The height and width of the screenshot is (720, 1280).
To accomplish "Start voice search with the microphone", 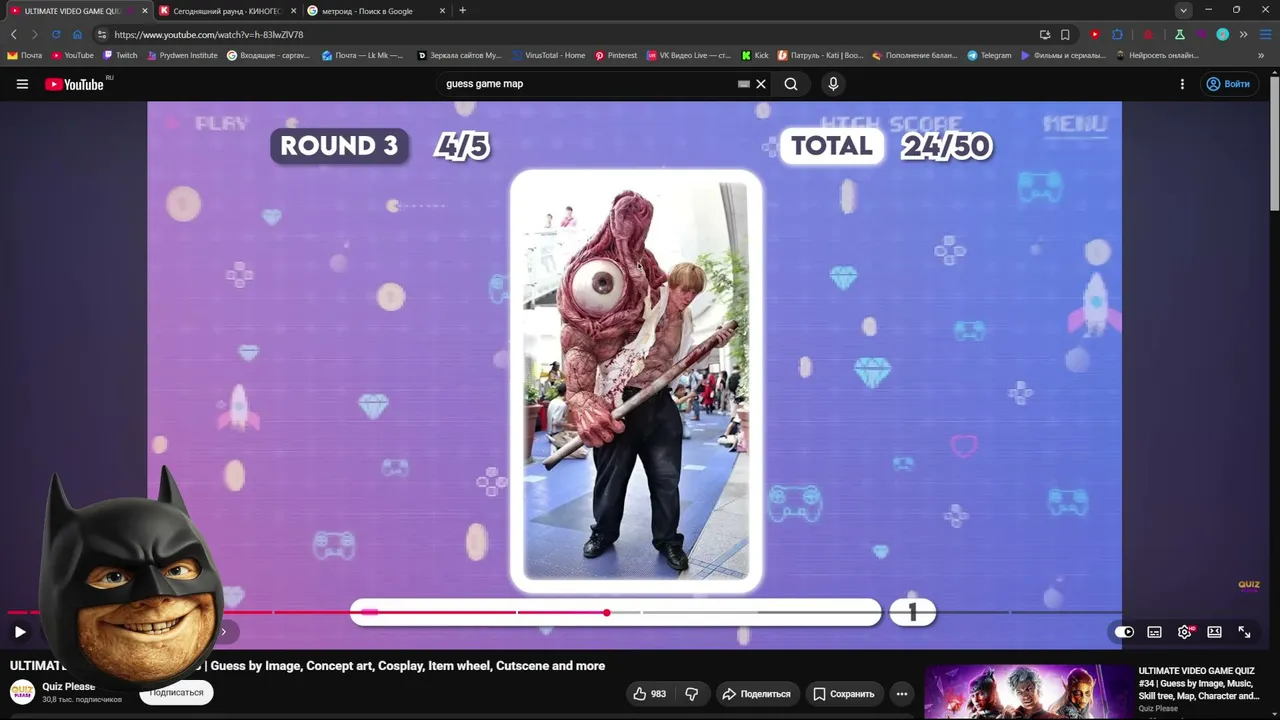I will [833, 84].
